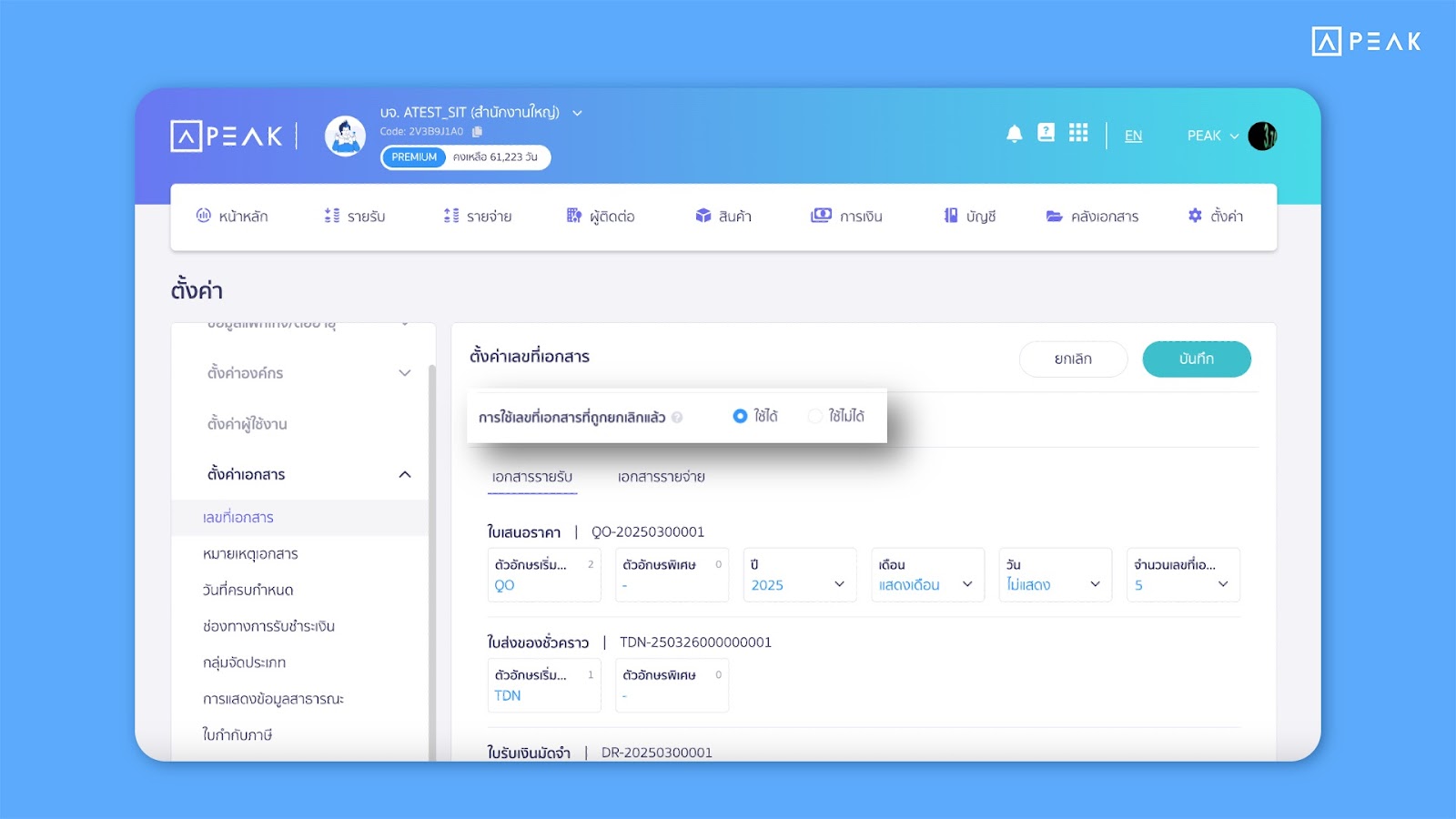The width and height of the screenshot is (1456, 819).
Task: Click the company profile avatar image
Action: [x=345, y=136]
